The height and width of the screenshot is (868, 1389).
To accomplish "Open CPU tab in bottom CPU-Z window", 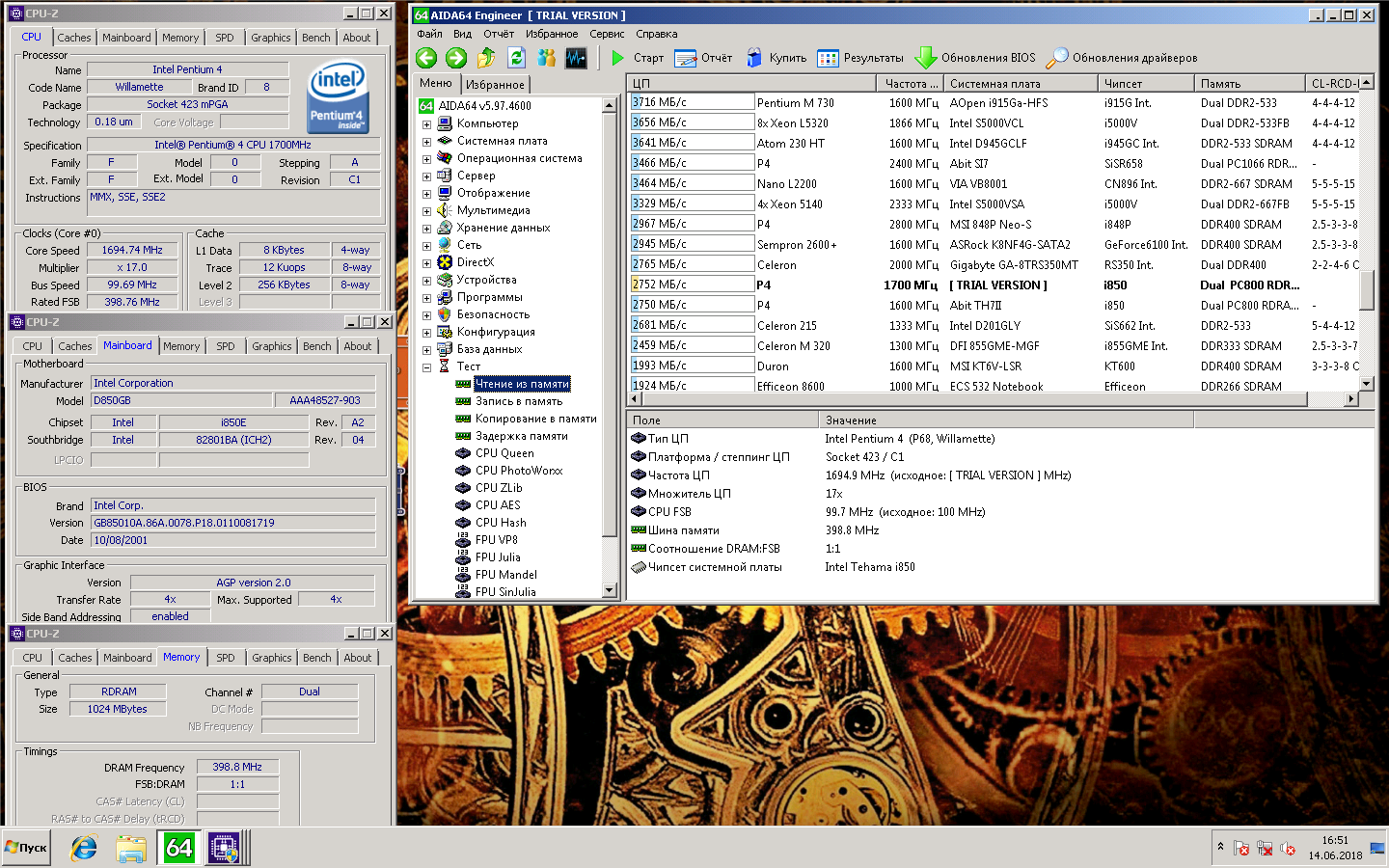I will coord(33,658).
